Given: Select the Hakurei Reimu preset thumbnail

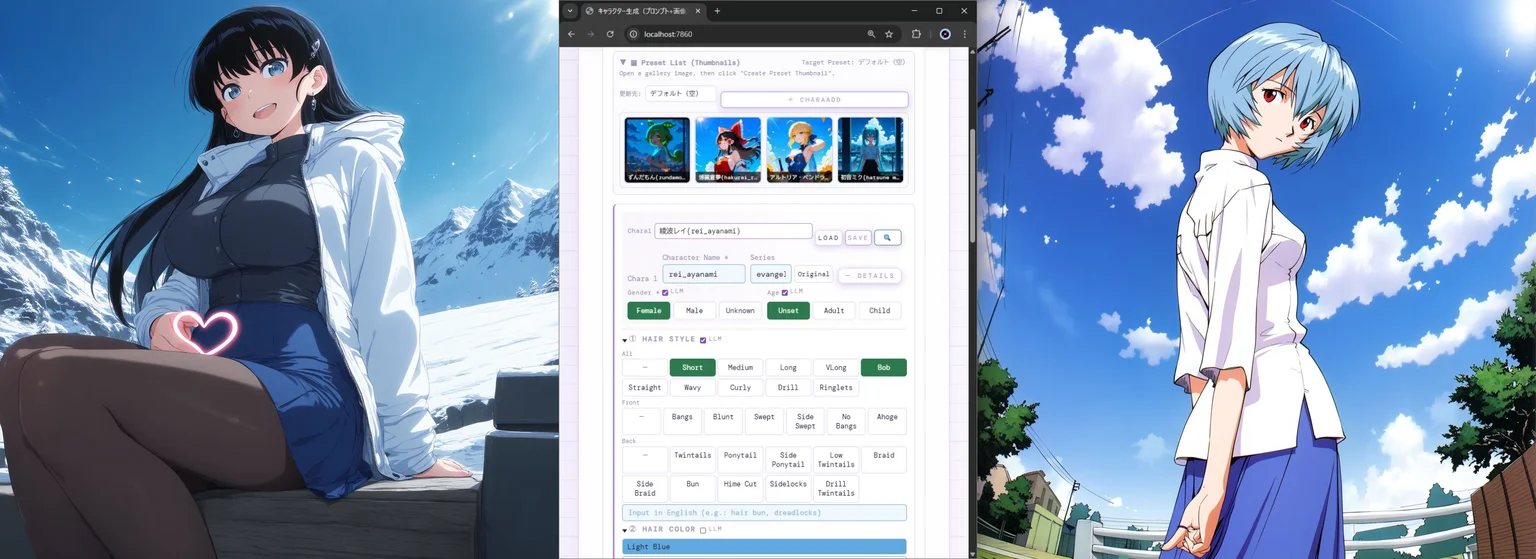Looking at the screenshot, I should tap(728, 150).
